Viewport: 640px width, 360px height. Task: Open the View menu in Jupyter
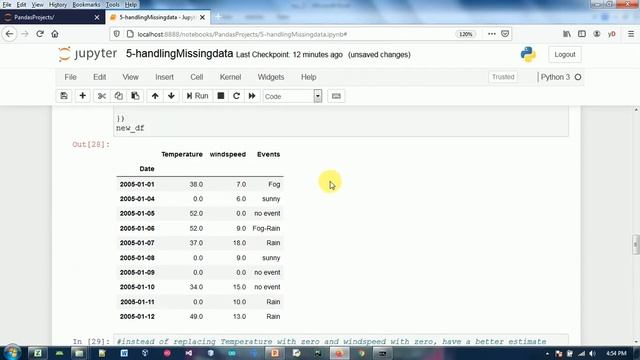131,77
